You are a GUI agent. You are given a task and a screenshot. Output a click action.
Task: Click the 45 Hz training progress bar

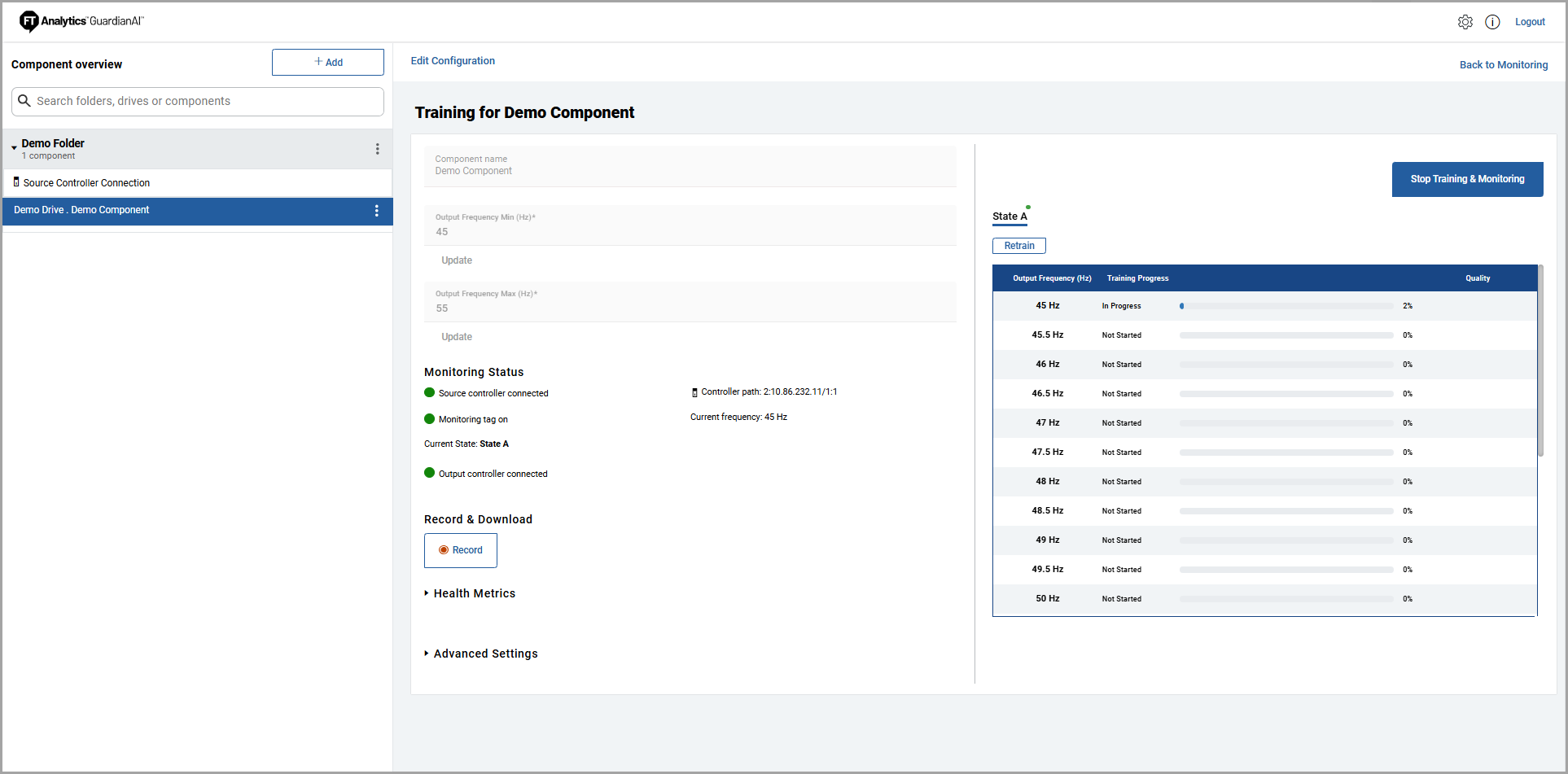(x=1285, y=306)
